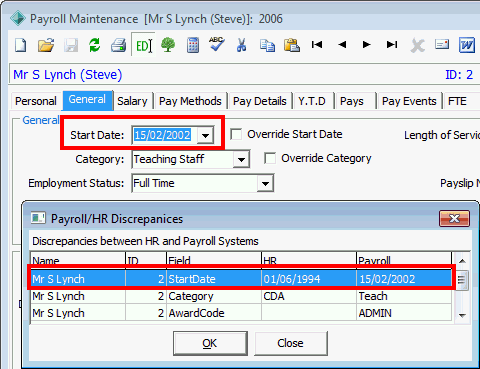Expand the Employment Status dropdown arrow
The height and width of the screenshot is (369, 480).
pyautogui.click(x=265, y=183)
